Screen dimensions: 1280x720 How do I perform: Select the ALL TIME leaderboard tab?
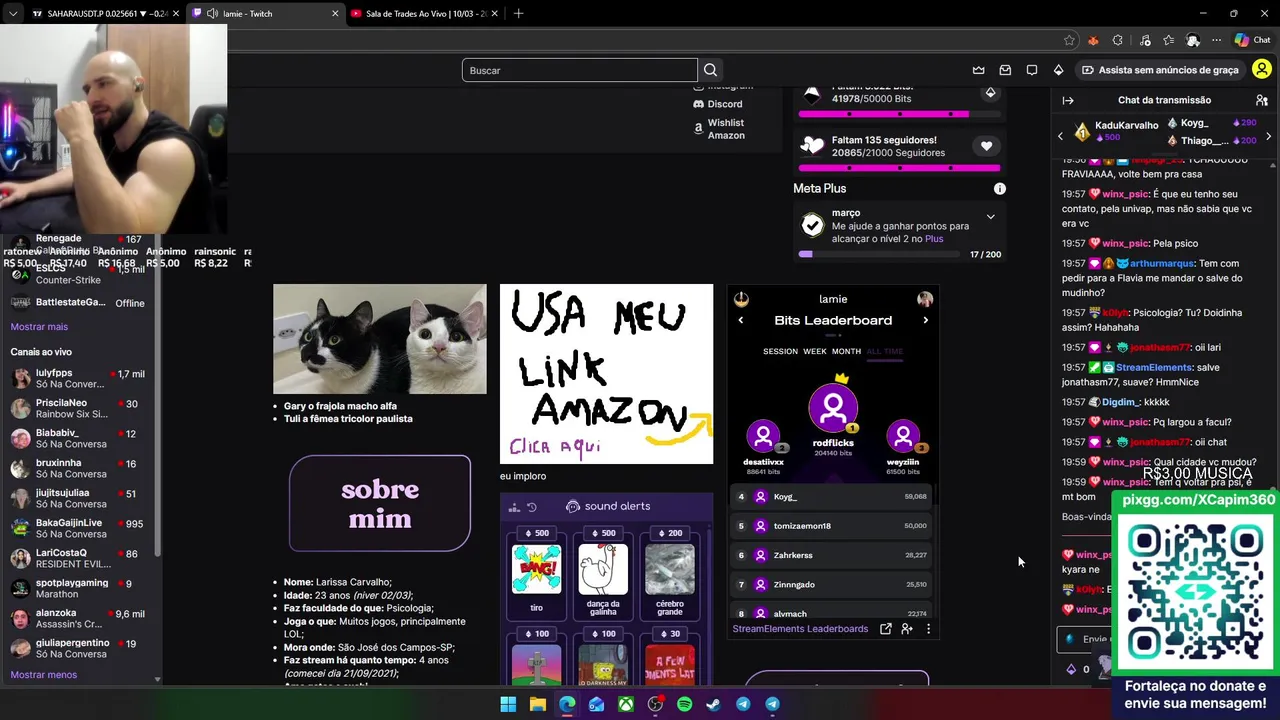tap(885, 351)
